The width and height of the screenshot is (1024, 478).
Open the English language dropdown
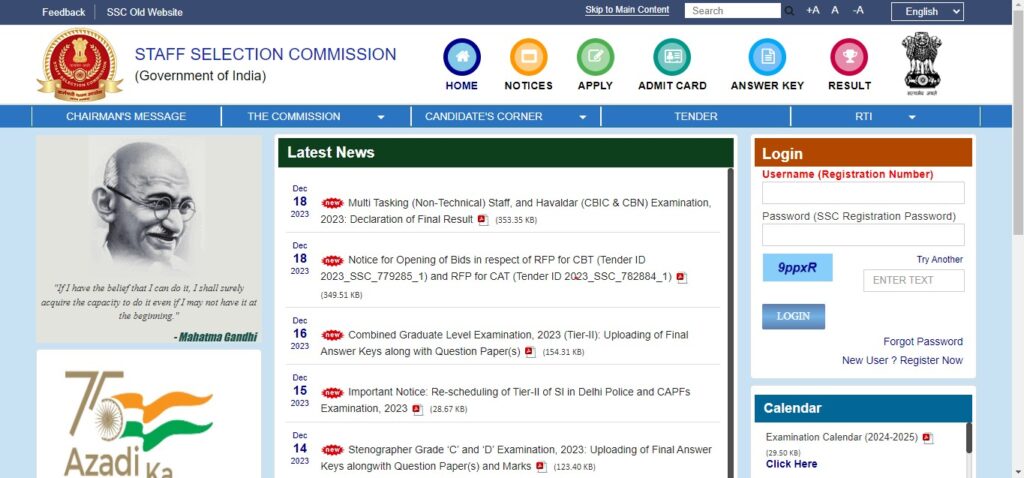(x=927, y=11)
